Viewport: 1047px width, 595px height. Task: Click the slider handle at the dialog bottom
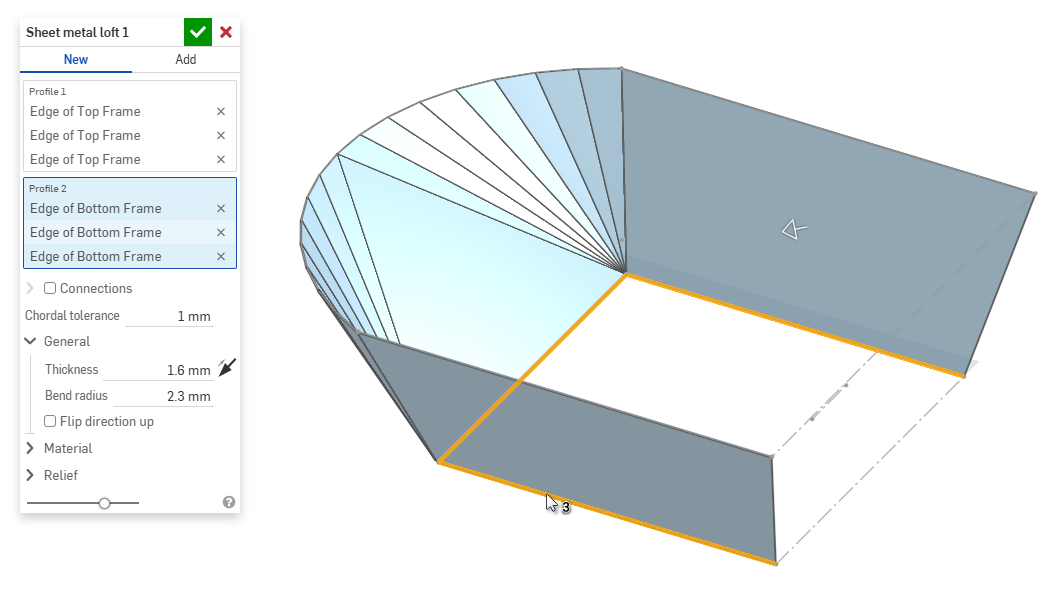[104, 503]
